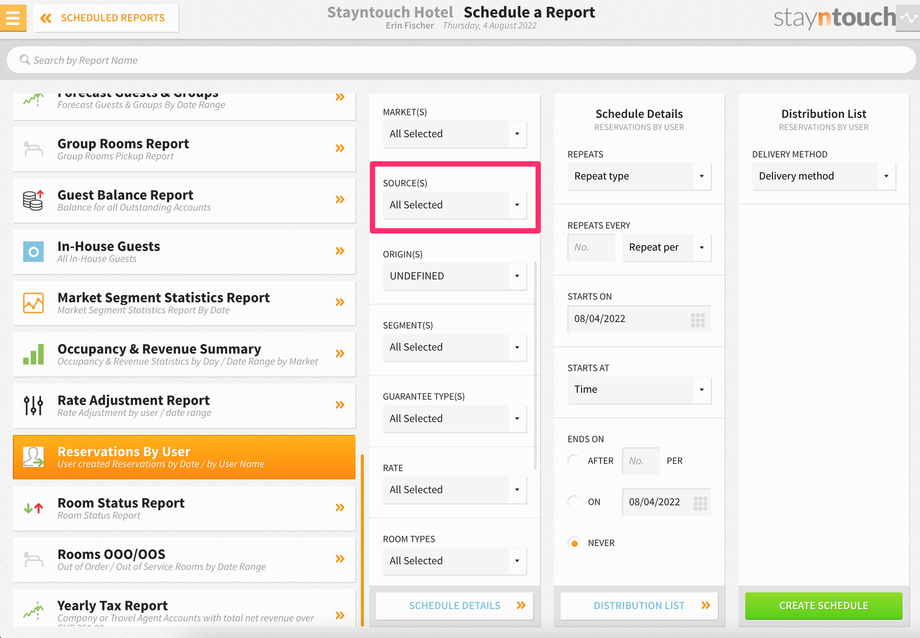Select Yearly Tax Report
The image size is (920, 638).
(x=184, y=609)
